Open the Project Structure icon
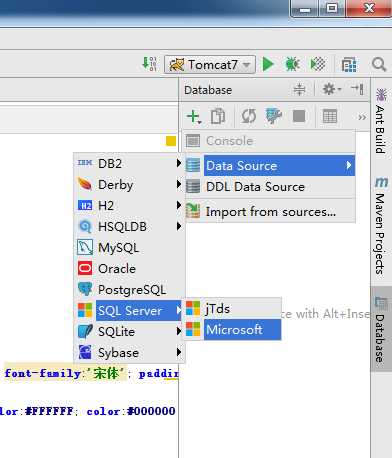 (x=349, y=64)
